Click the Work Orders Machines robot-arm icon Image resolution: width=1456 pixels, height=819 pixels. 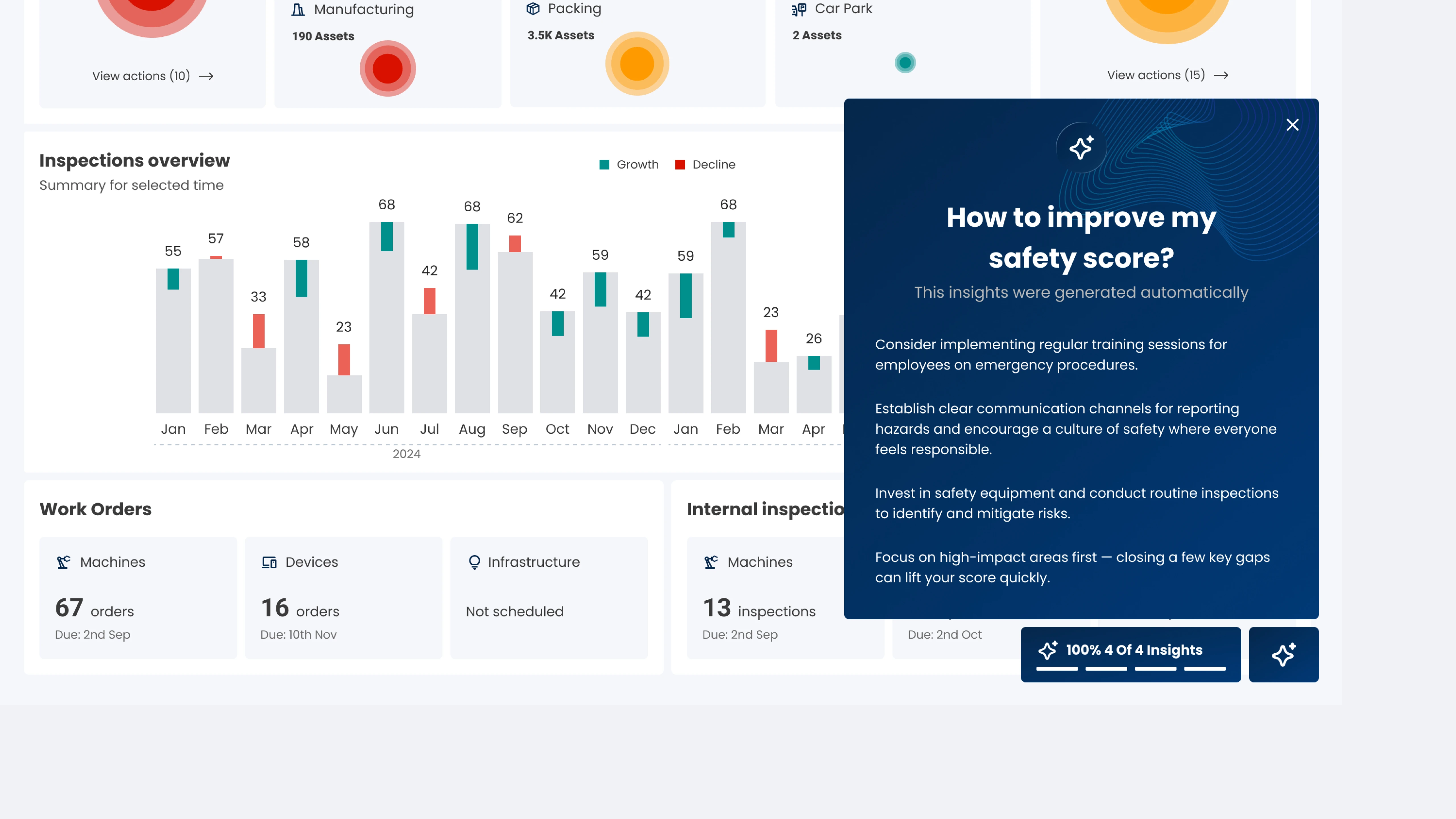click(x=63, y=562)
